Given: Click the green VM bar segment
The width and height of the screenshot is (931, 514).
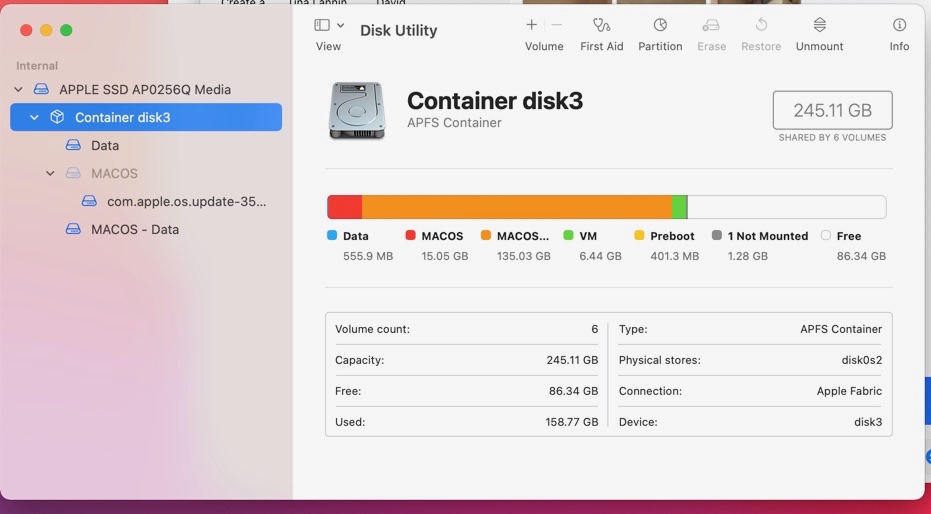Looking at the screenshot, I should (679, 207).
